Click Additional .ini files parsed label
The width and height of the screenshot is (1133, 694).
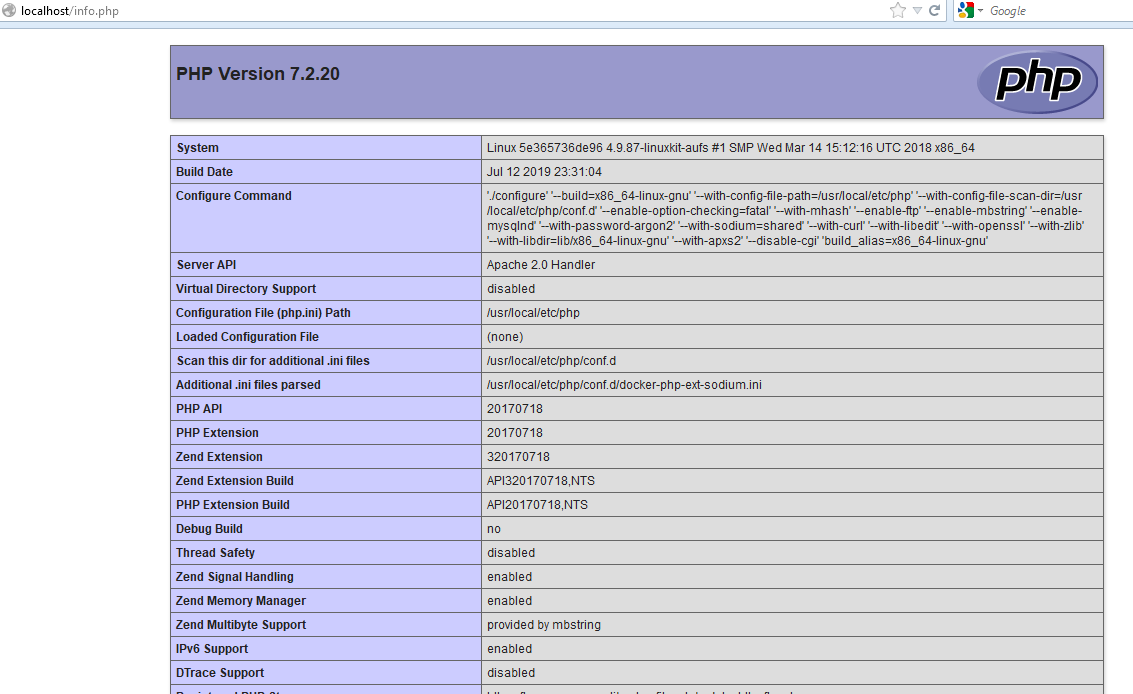pyautogui.click(x=248, y=385)
